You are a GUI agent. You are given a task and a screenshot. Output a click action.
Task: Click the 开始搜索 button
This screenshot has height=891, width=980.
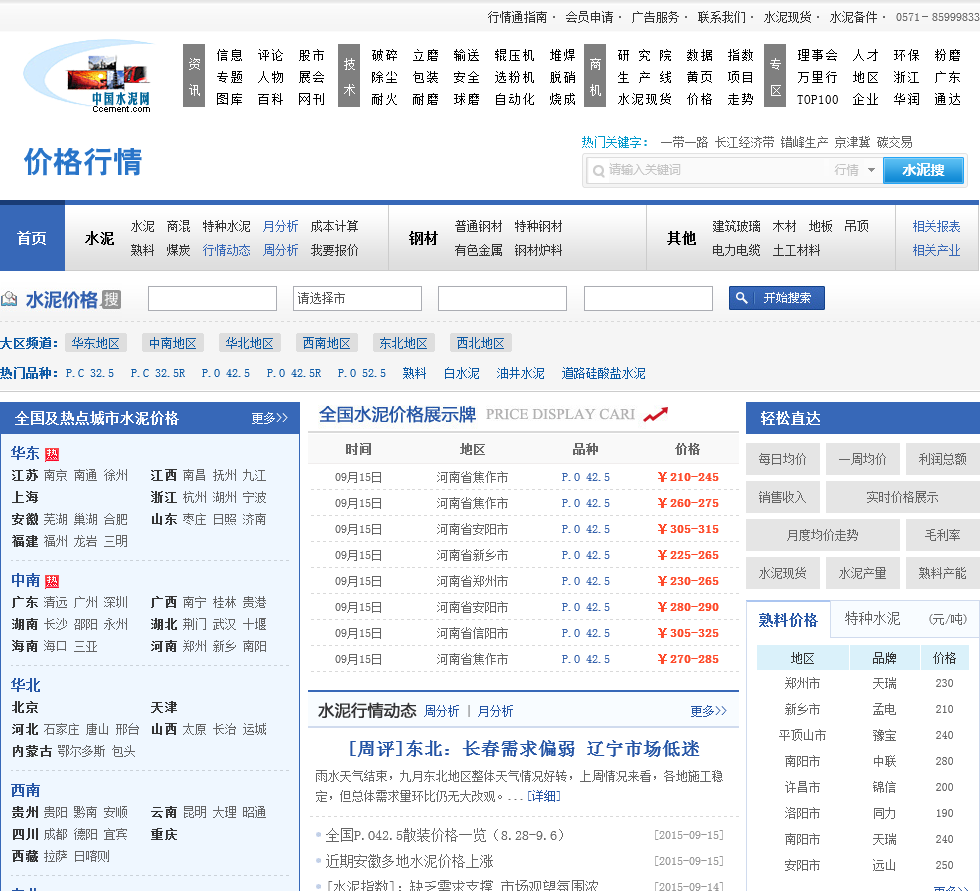776,298
